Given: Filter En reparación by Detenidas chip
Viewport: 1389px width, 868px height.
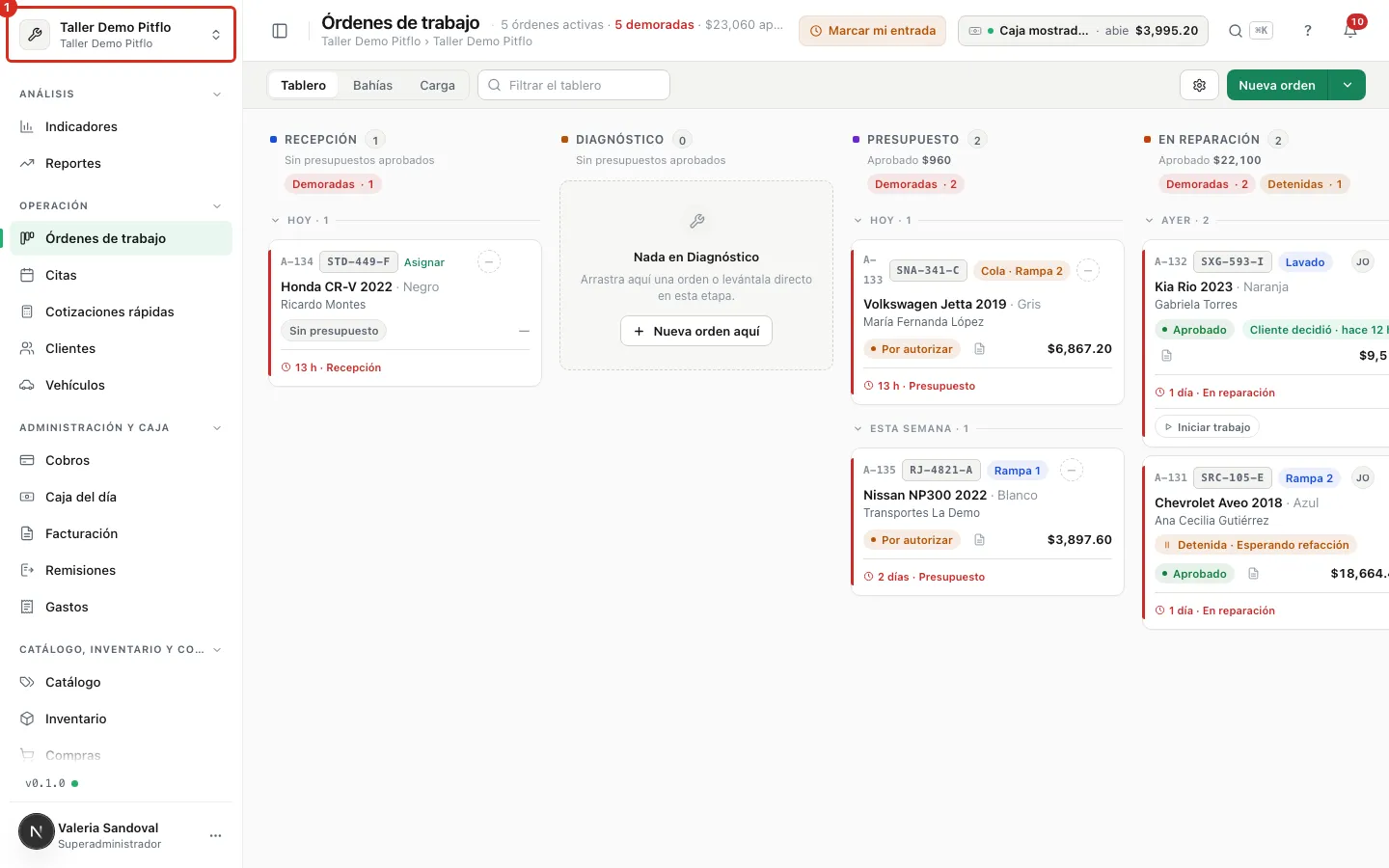Looking at the screenshot, I should point(1304,184).
